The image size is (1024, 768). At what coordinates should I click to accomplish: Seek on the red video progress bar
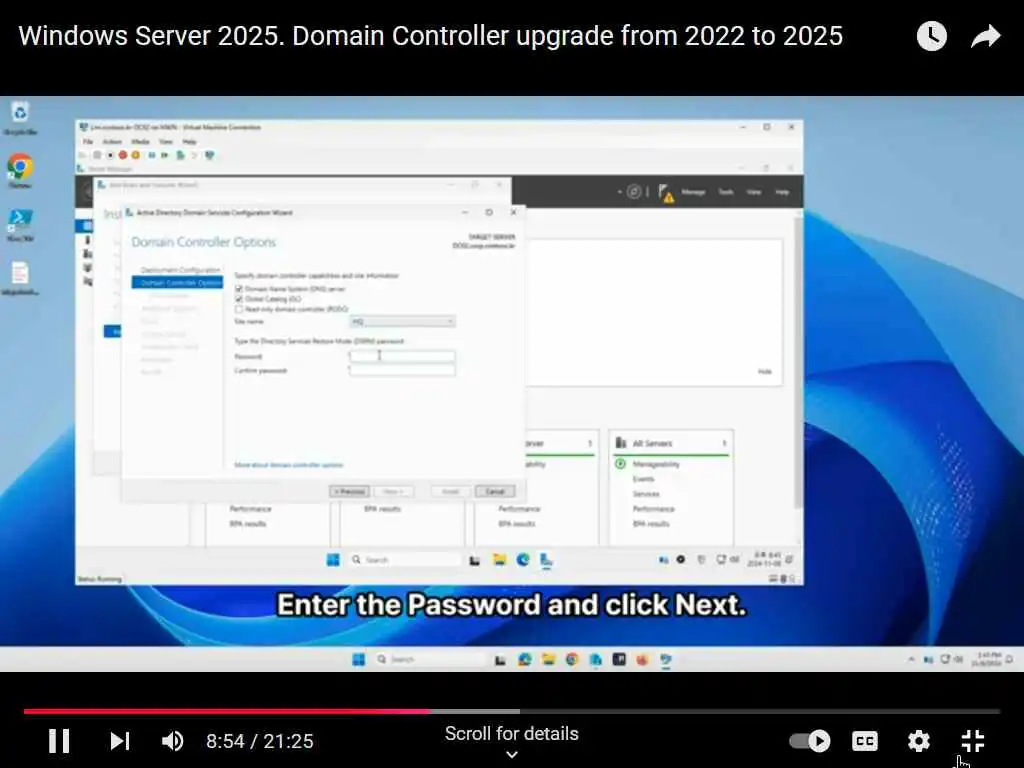tap(227, 711)
